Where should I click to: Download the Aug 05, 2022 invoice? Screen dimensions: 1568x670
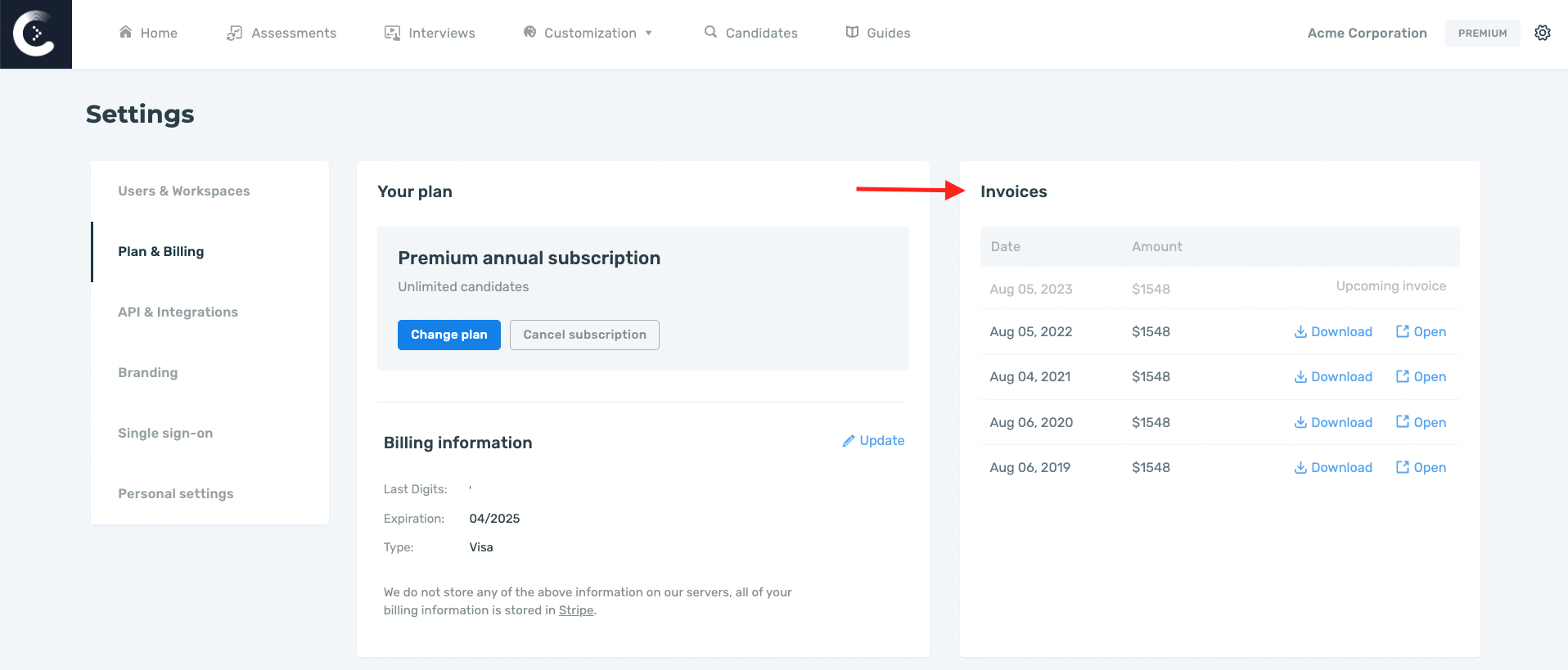1333,331
